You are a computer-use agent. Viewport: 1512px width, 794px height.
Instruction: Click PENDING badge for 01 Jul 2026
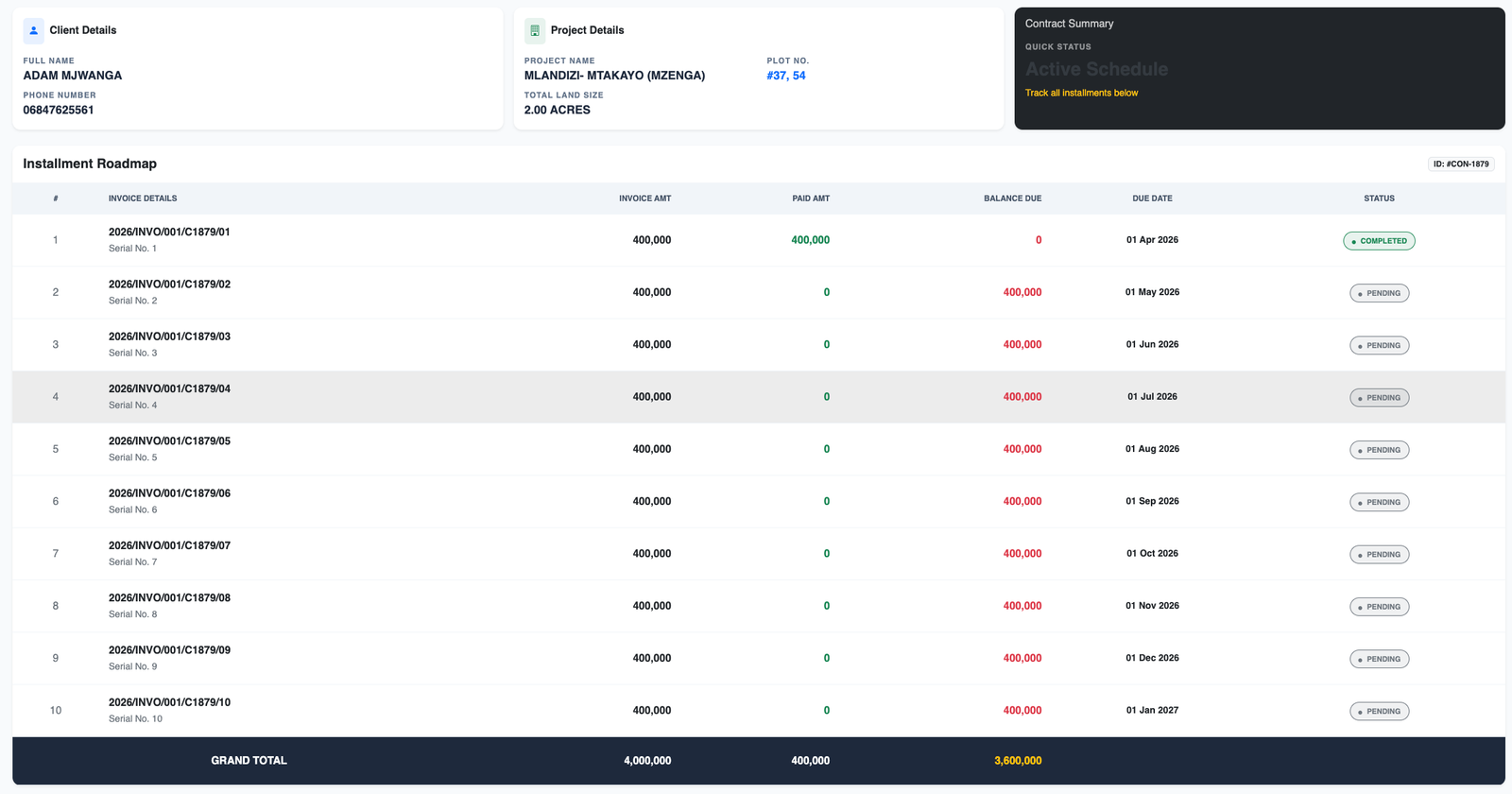pos(1379,398)
